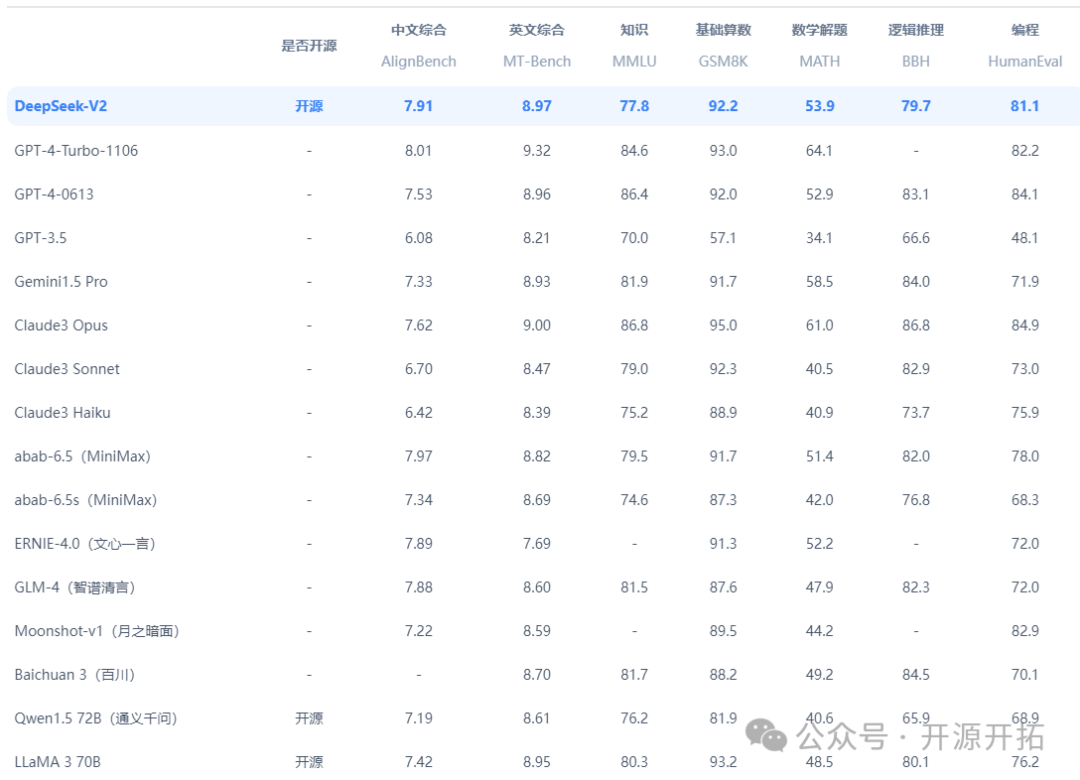Click the 知识 column header
This screenshot has width=1080, height=780.
(x=634, y=30)
